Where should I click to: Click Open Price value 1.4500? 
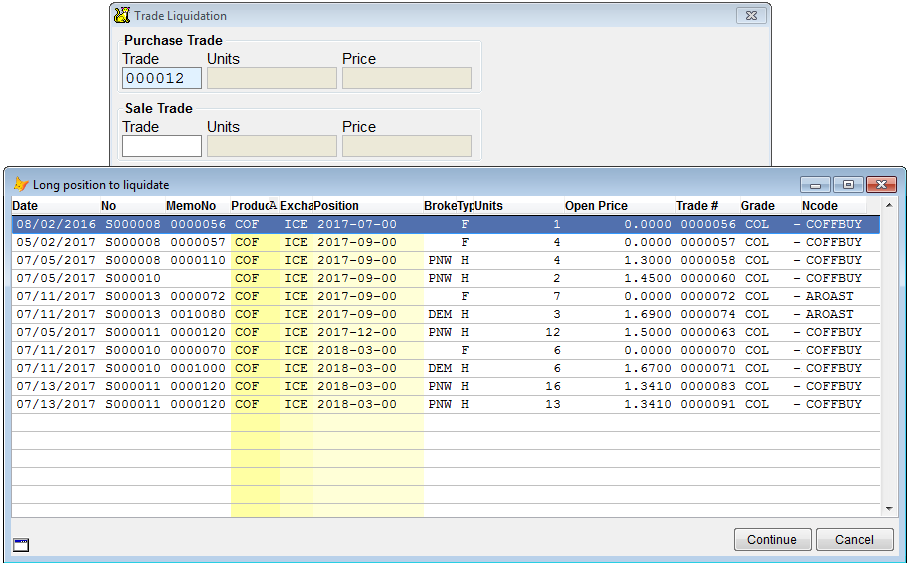click(648, 278)
